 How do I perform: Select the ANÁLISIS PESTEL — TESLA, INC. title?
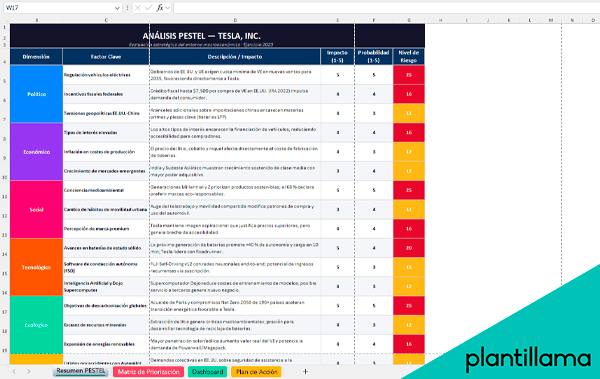pyautogui.click(x=201, y=36)
